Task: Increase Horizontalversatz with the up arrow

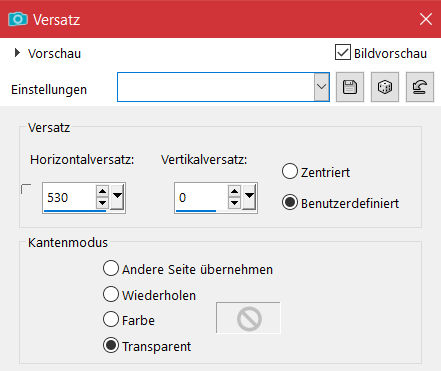Action: 102,191
